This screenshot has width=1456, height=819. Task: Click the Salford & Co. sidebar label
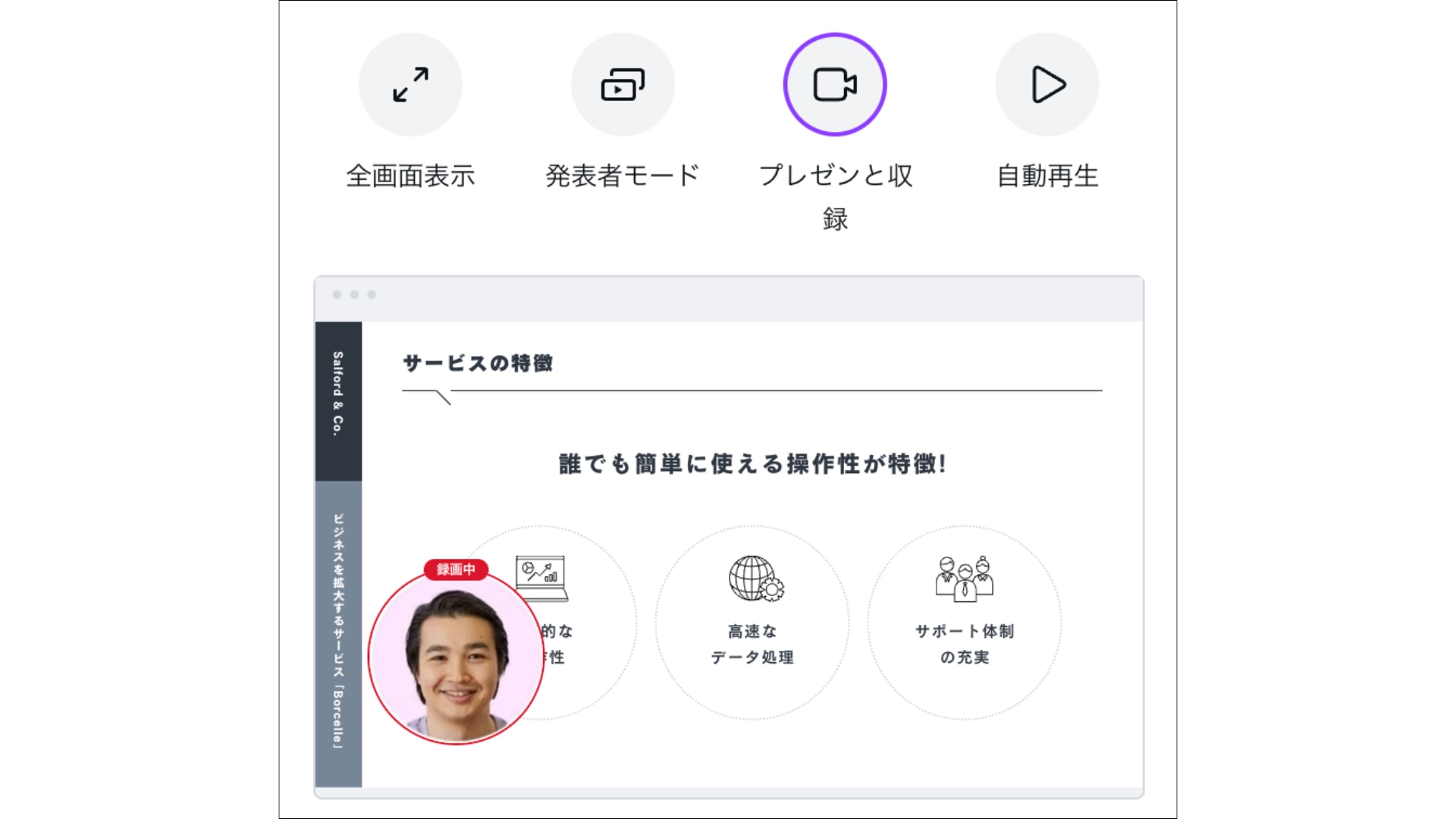click(338, 394)
